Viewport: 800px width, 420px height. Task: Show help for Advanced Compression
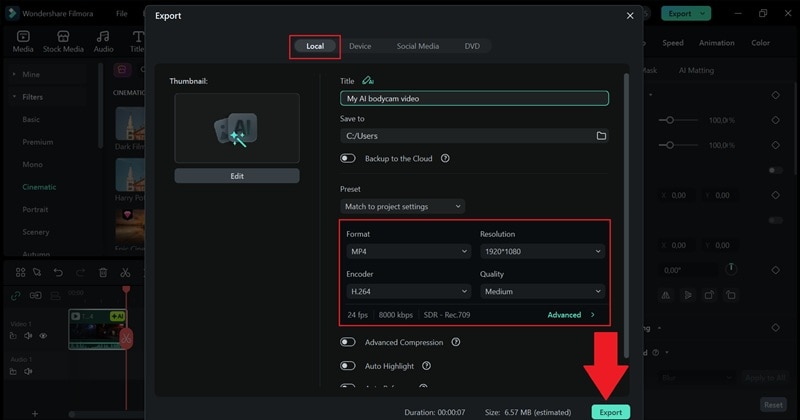coord(456,342)
